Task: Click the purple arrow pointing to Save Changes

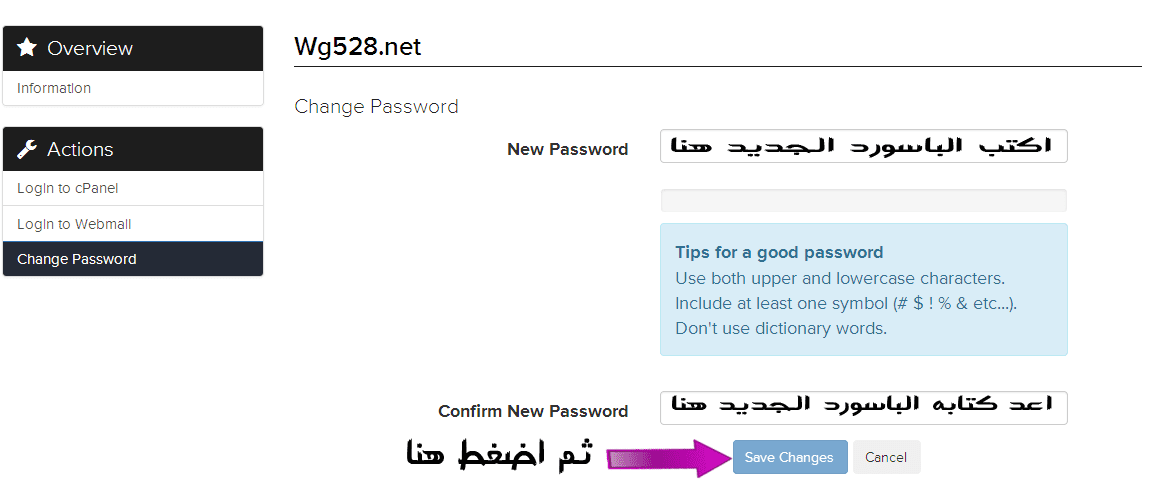Action: pos(667,458)
